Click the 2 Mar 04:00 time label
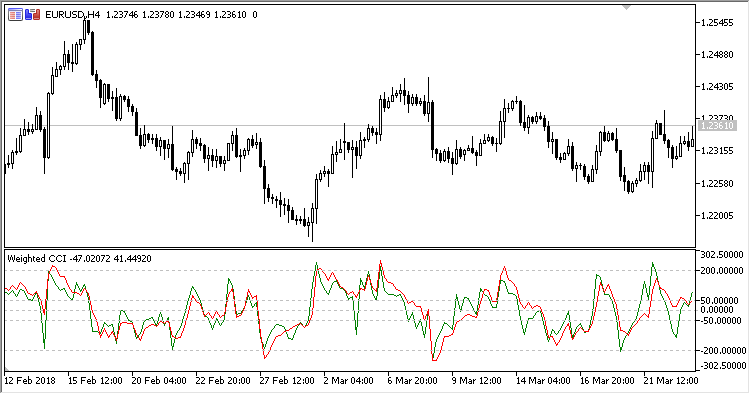 349,381
